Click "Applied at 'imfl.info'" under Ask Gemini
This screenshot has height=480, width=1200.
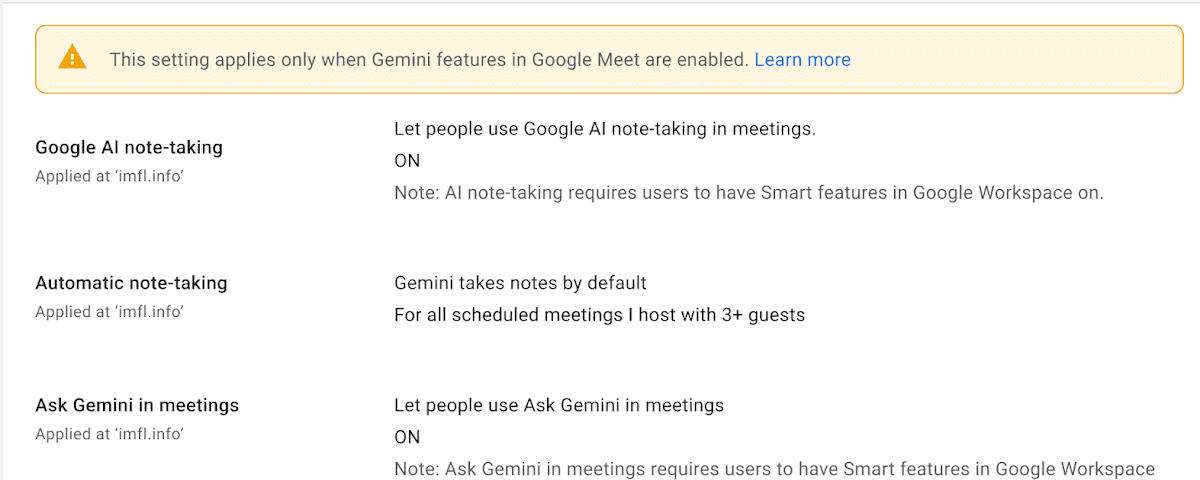[109, 434]
